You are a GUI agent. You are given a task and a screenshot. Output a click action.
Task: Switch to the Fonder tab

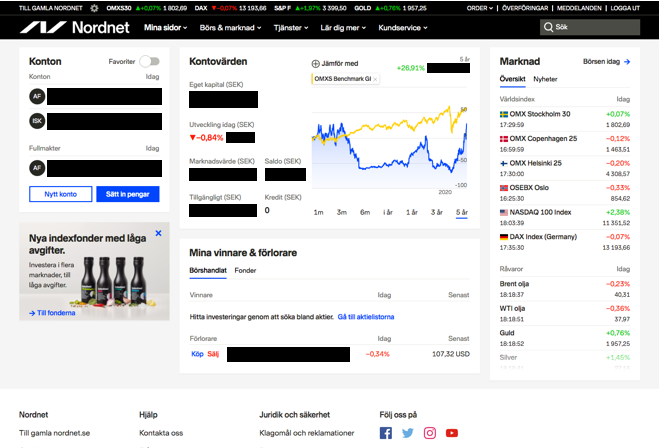tap(245, 270)
